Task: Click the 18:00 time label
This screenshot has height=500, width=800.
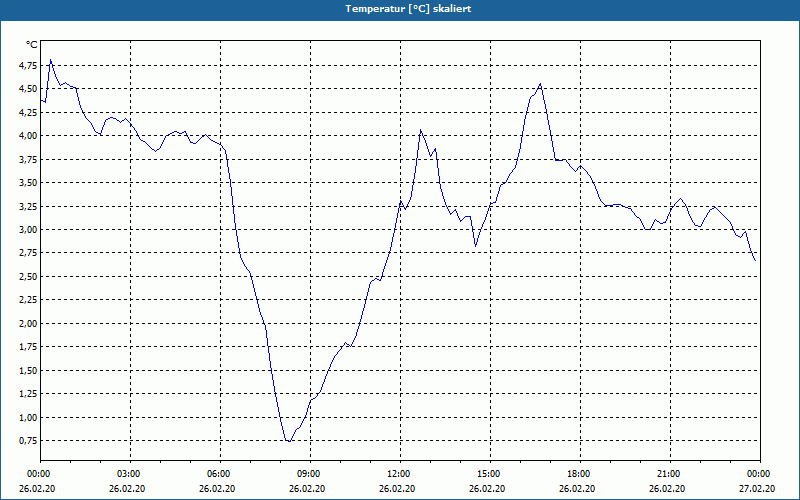Action: 580,474
